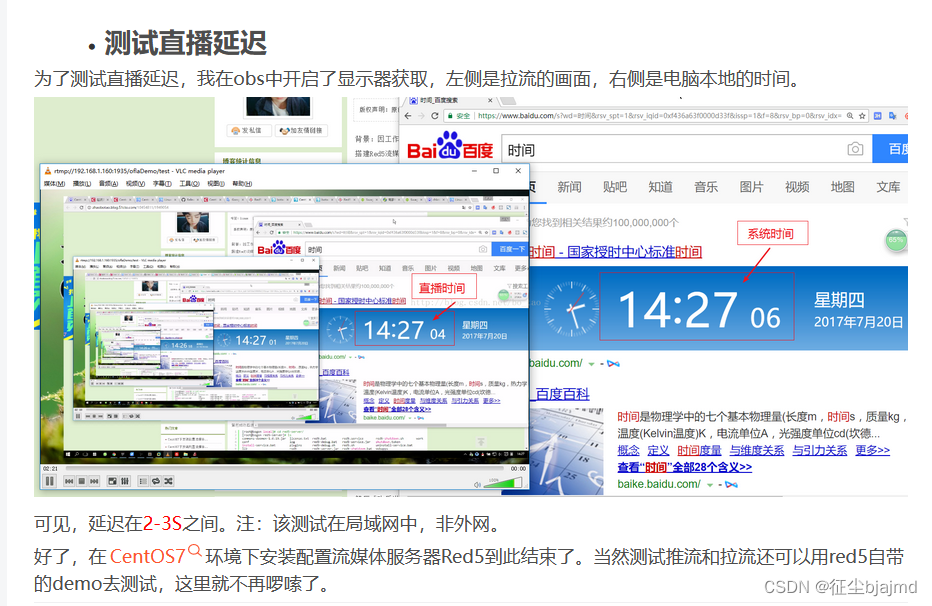The image size is (932, 606).
Task: Pause playback in VLC media player
Action: click(50, 481)
